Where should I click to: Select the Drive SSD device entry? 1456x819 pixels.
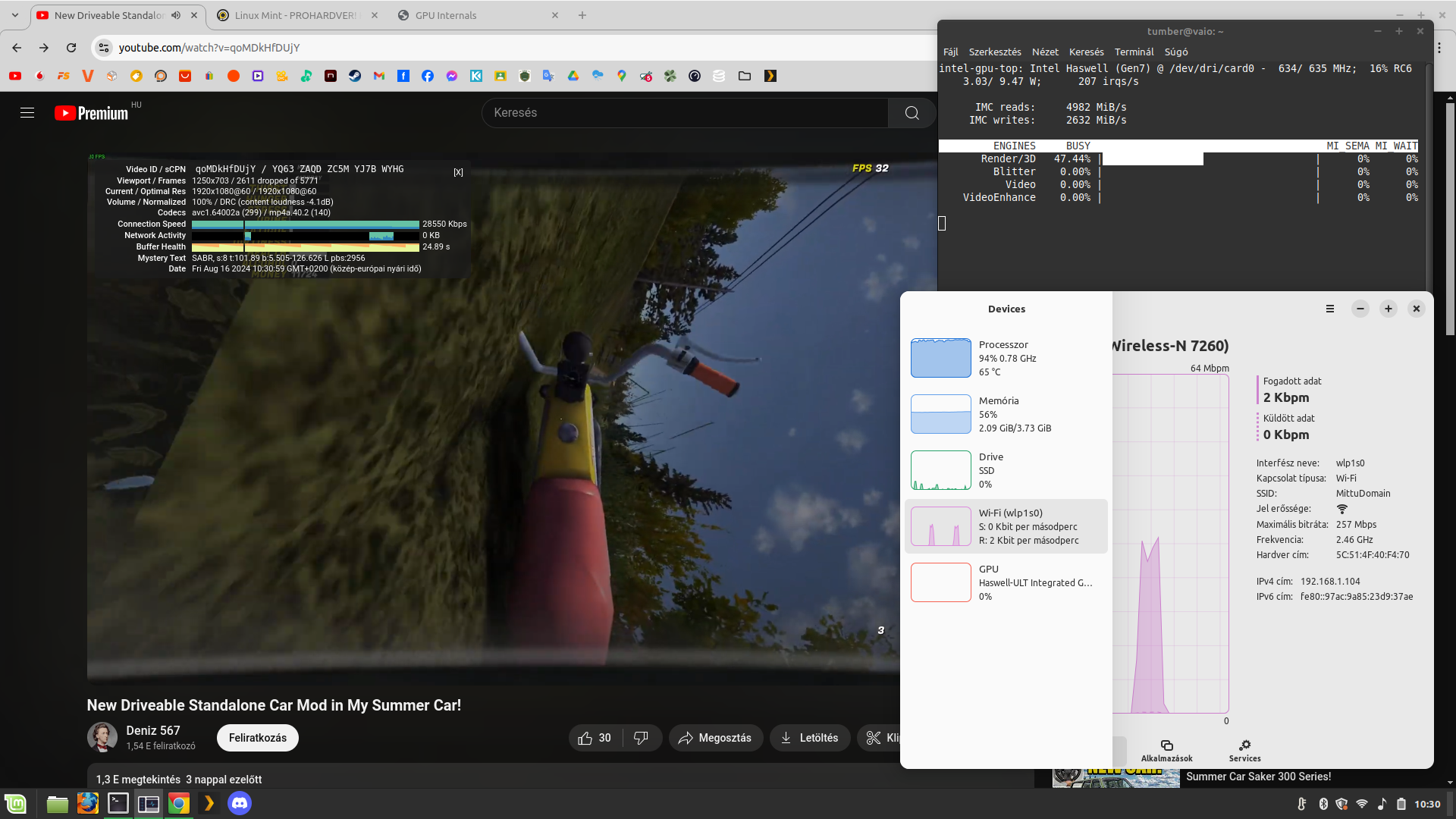pyautogui.click(x=1006, y=470)
